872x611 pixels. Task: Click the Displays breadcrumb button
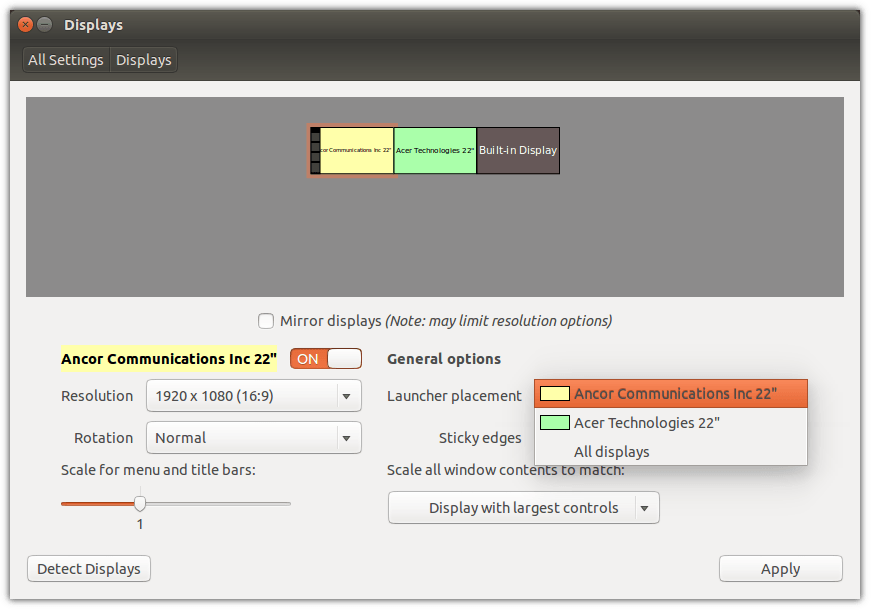point(143,60)
